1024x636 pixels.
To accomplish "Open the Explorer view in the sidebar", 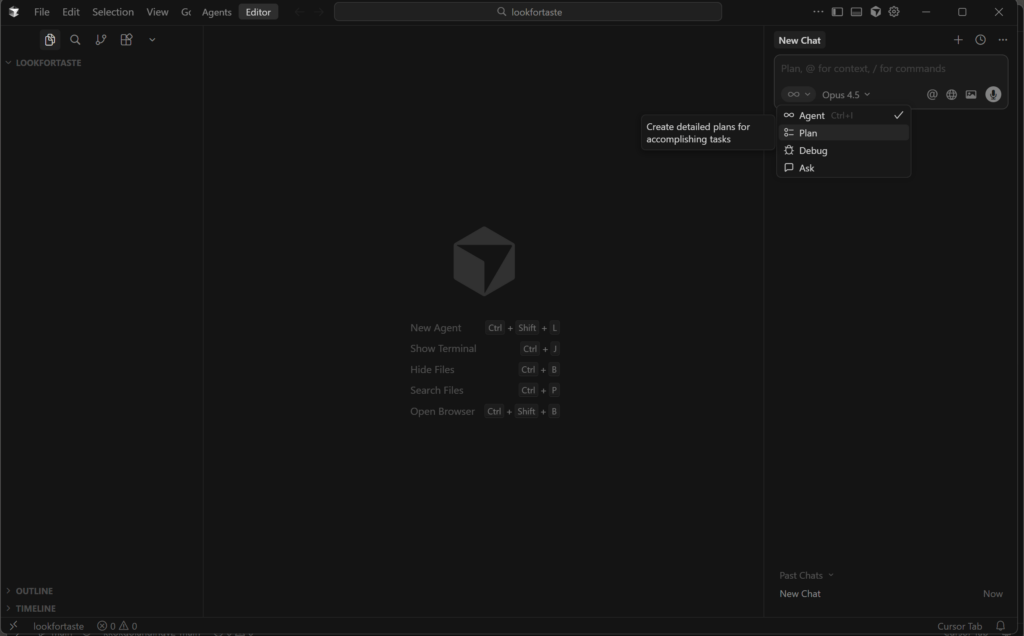I will [x=49, y=40].
